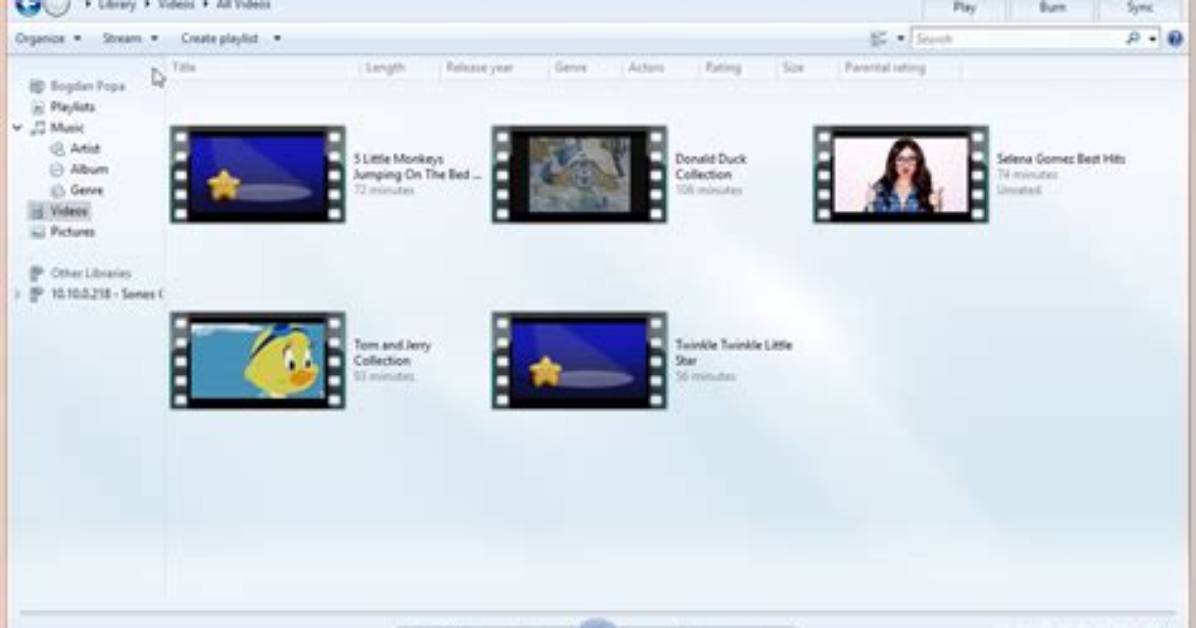Click the 'Donald Duck Collection' title text
The image size is (1196, 628).
(711, 166)
